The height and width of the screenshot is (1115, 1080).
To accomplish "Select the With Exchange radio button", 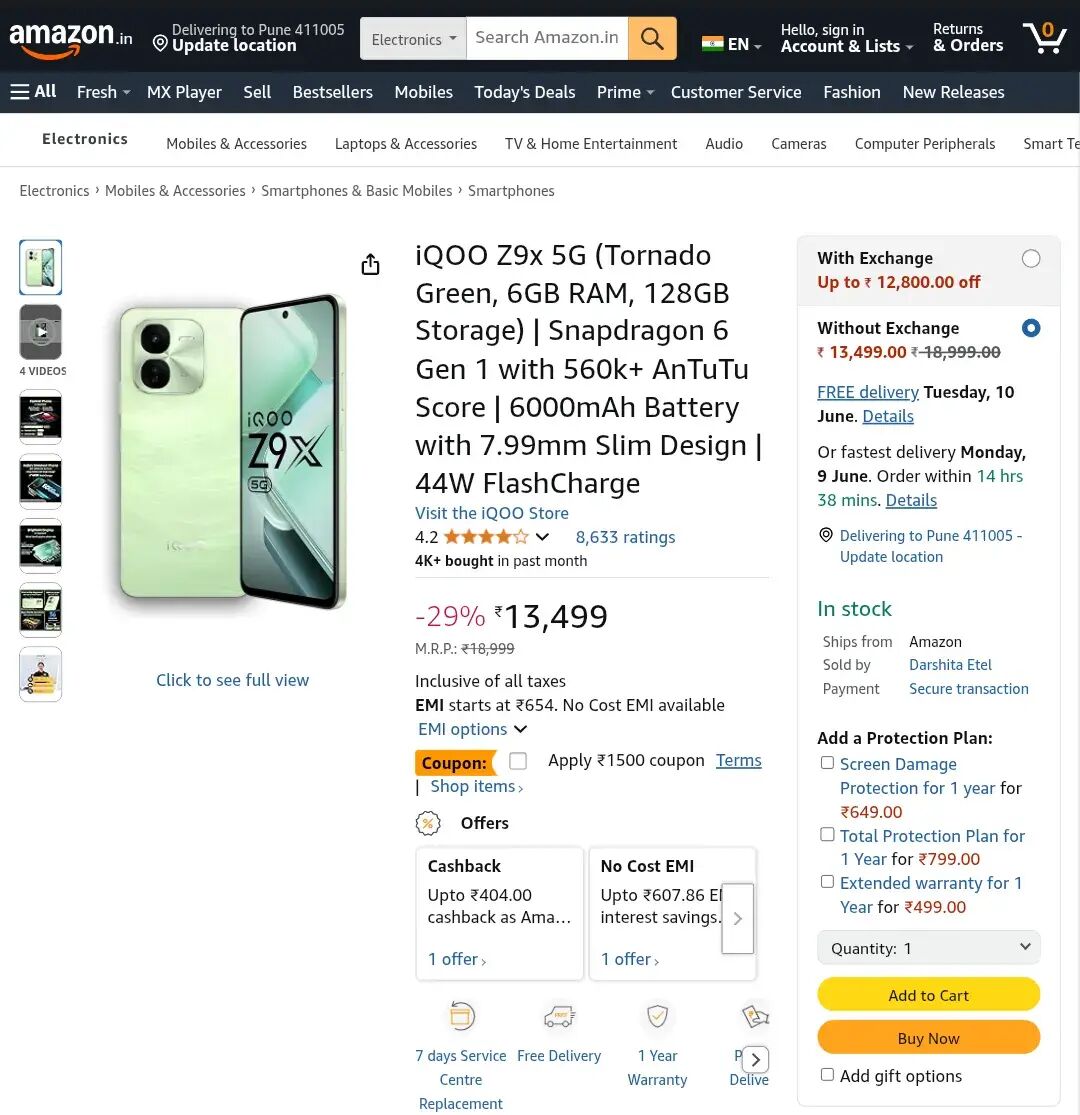I will 1031,259.
